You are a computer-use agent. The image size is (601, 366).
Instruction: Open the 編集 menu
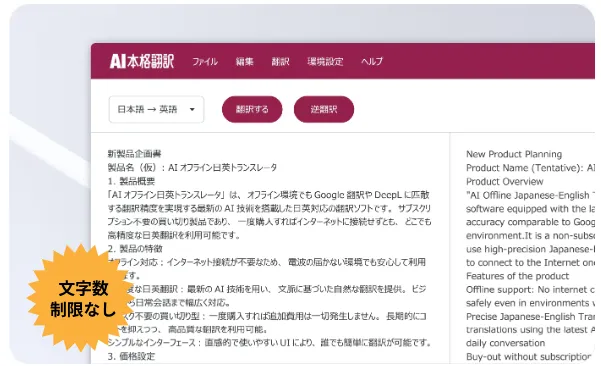tap(245, 61)
